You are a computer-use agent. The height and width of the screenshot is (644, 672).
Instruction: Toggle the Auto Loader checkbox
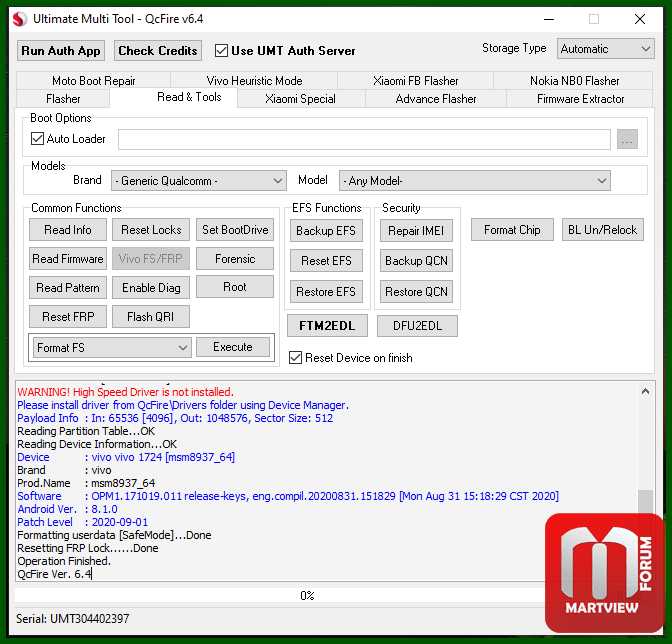(38, 139)
